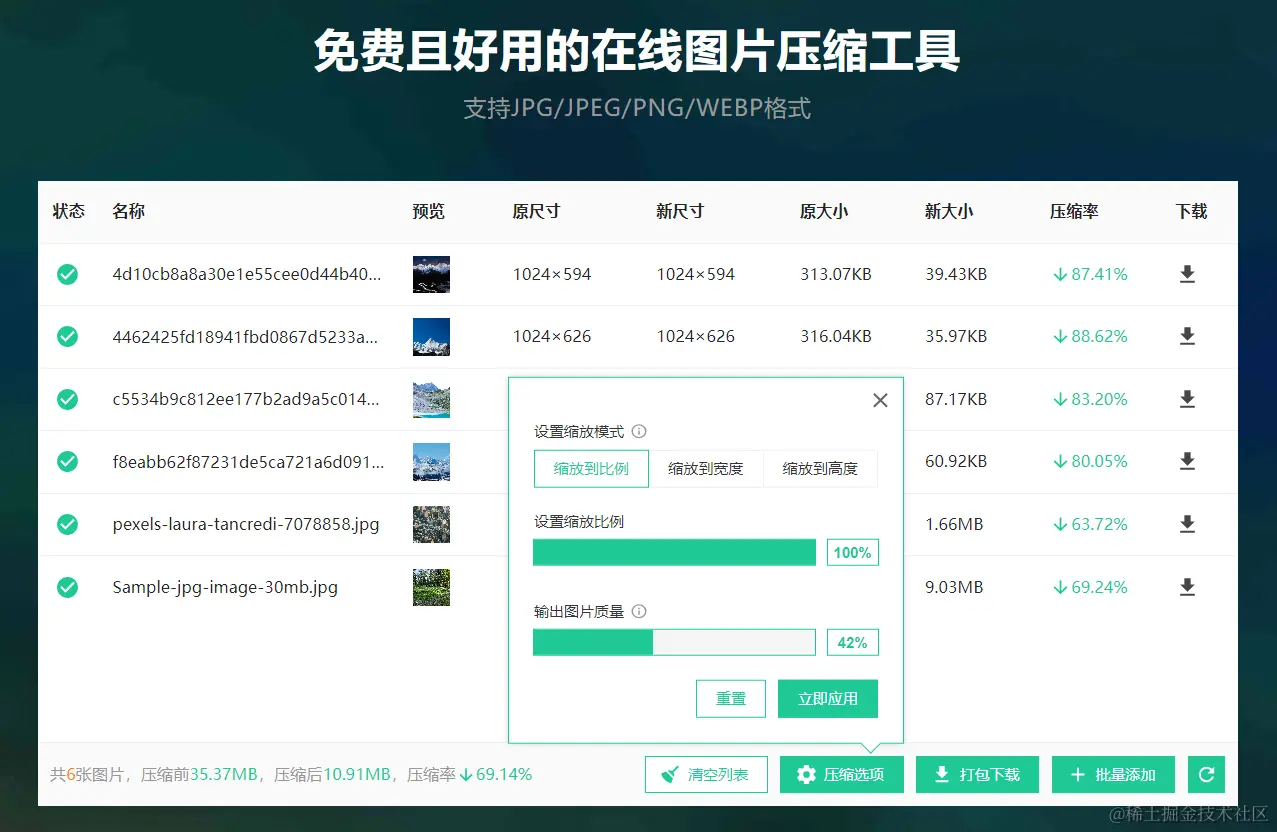Click the 新大小 column header
This screenshot has width=1277, height=832.
click(949, 211)
